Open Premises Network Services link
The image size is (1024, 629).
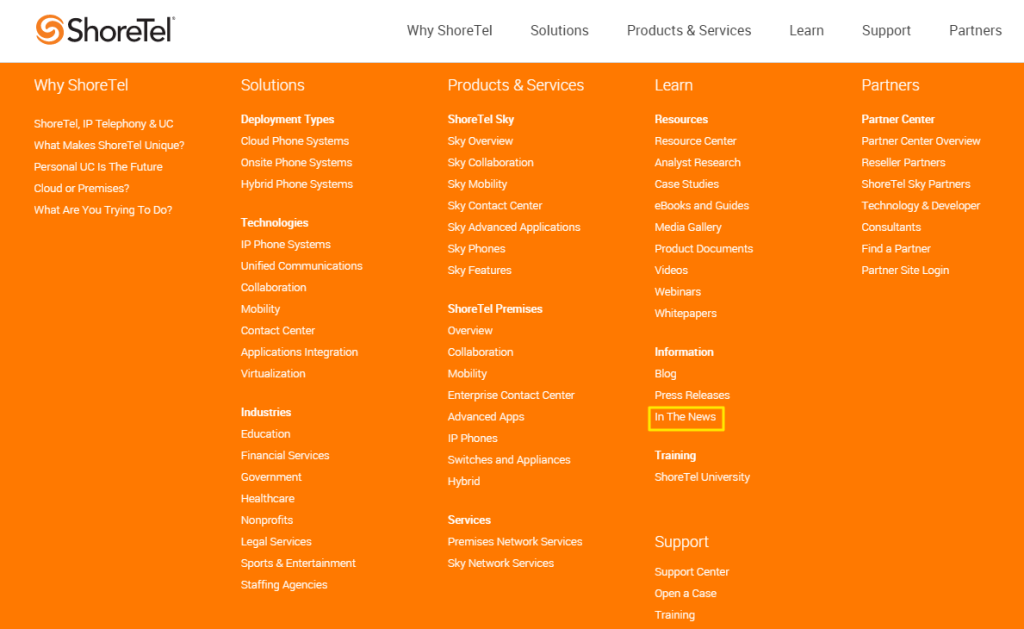(515, 541)
